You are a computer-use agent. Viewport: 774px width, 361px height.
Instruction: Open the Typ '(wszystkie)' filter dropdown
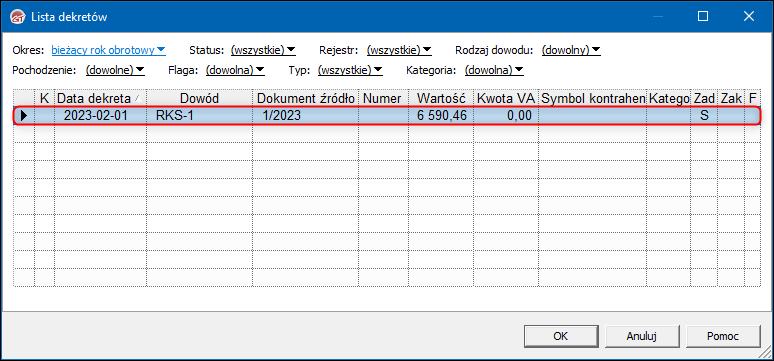tap(350, 70)
